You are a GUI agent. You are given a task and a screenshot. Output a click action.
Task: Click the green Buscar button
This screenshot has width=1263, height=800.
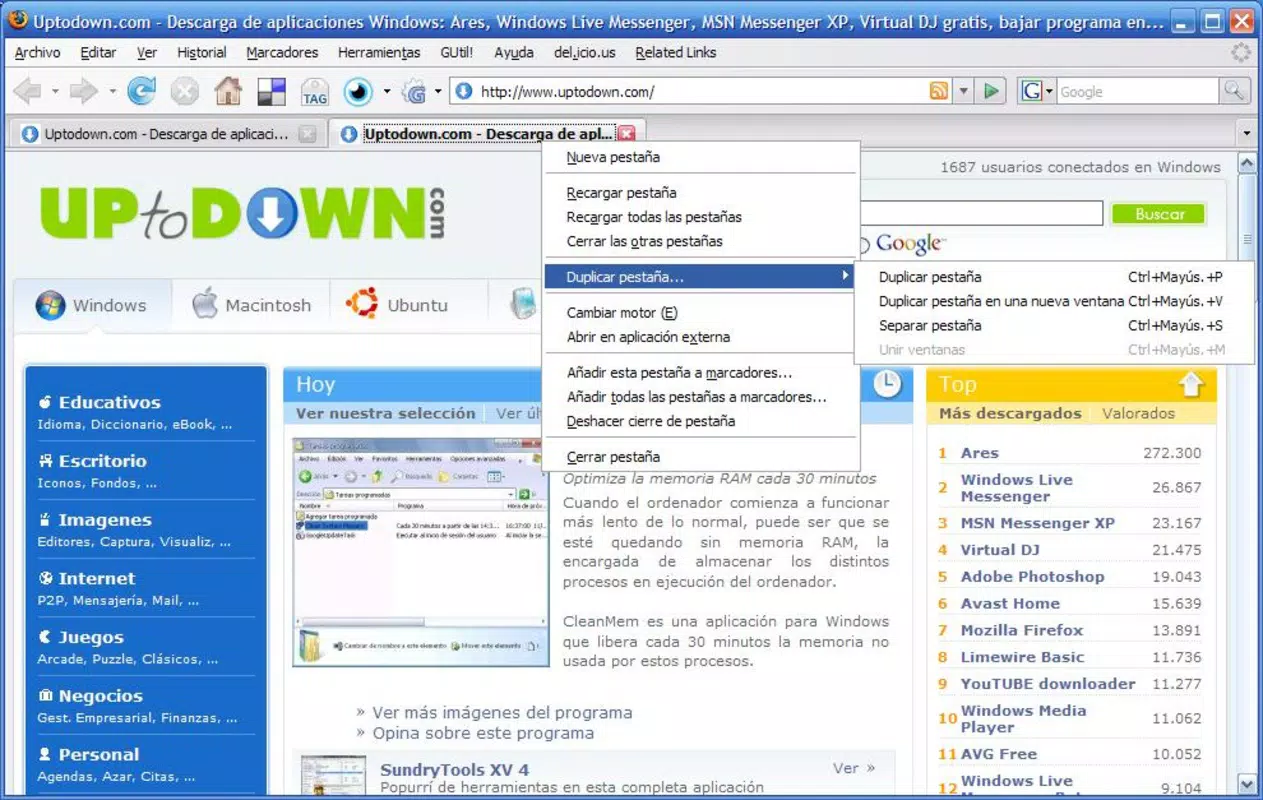tap(1159, 214)
